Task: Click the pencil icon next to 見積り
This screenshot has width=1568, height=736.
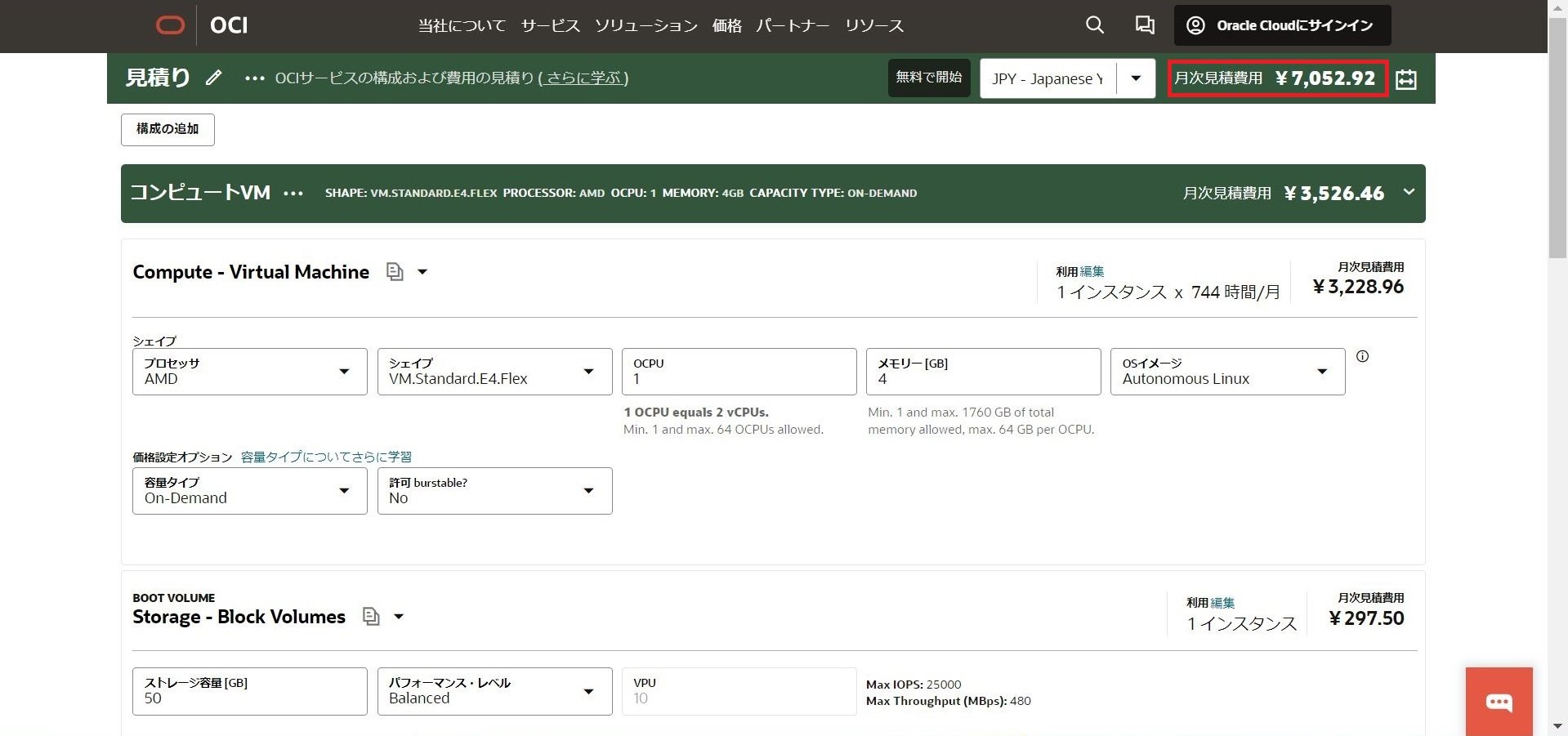Action: point(213,78)
